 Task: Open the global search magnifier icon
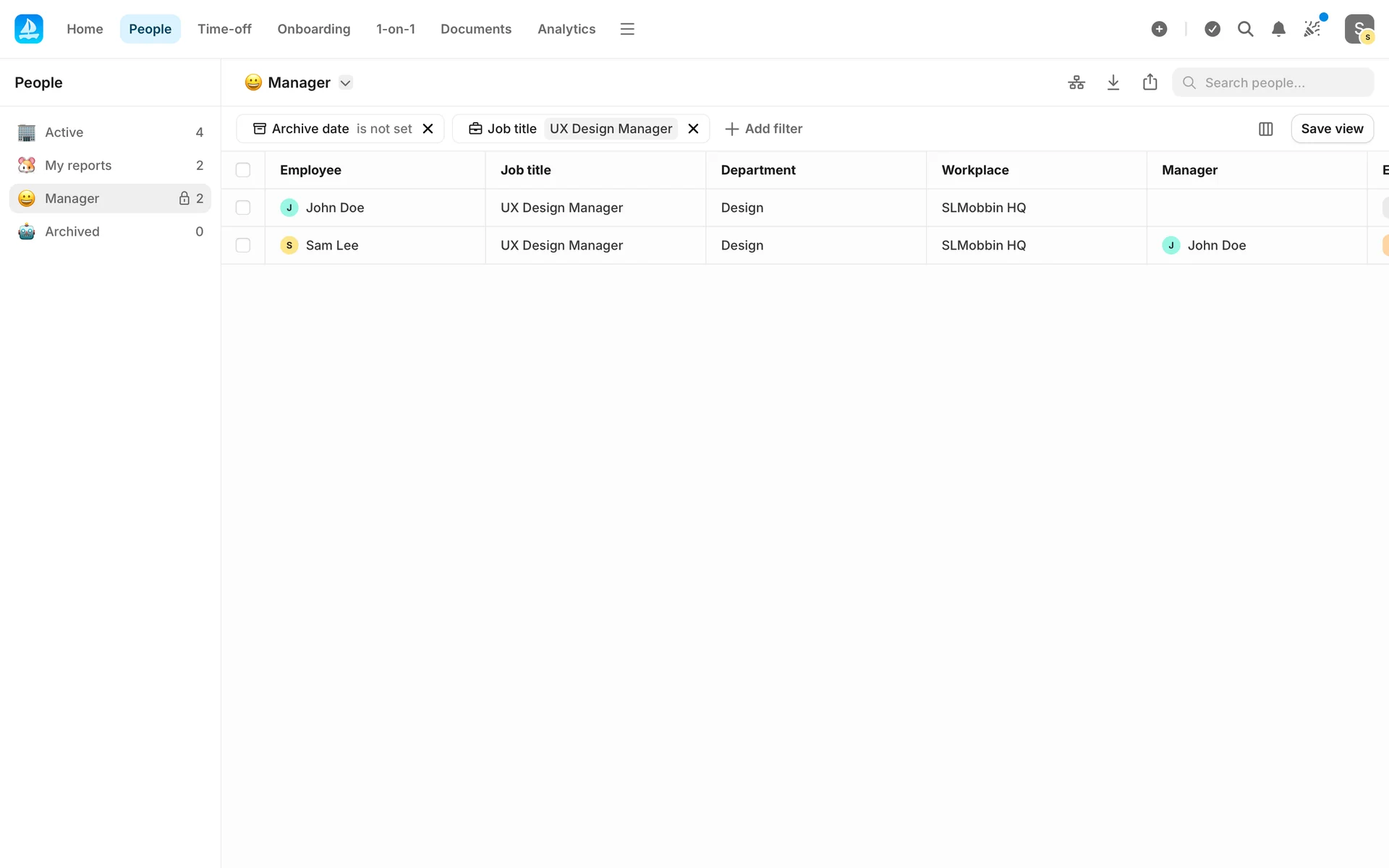click(x=1245, y=29)
